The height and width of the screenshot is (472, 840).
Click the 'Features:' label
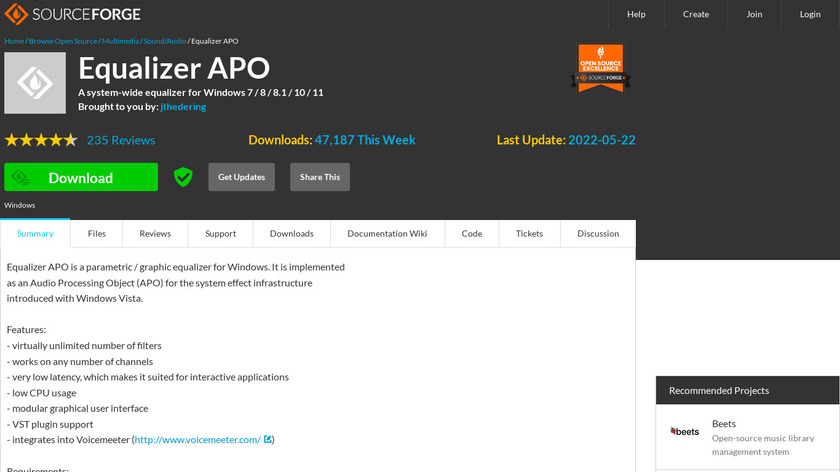[x=26, y=329]
